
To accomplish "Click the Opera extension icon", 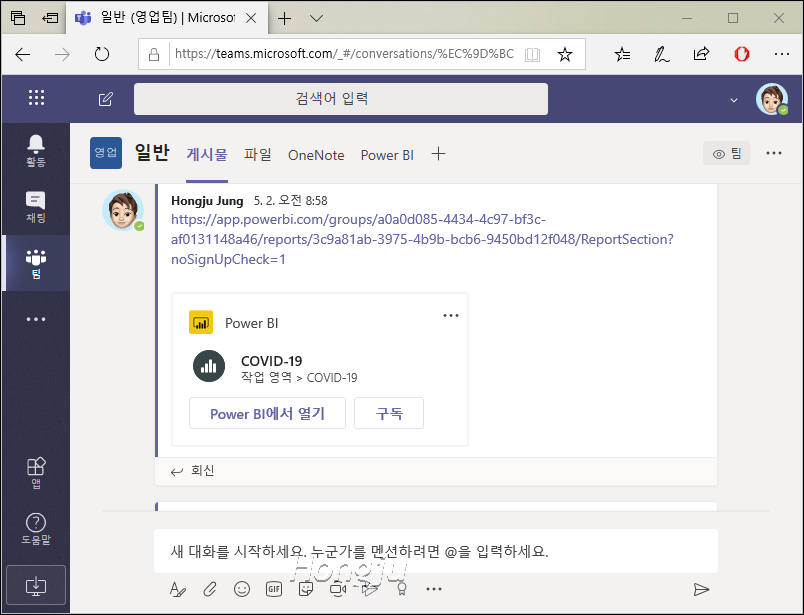I will point(741,54).
